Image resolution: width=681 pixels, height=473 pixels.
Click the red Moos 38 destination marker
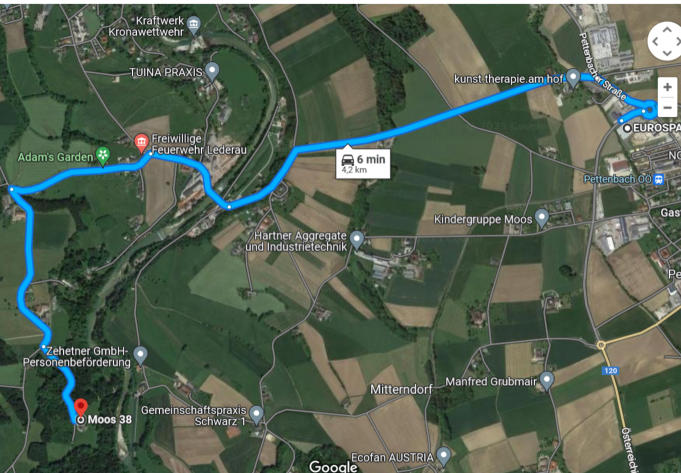(81, 408)
